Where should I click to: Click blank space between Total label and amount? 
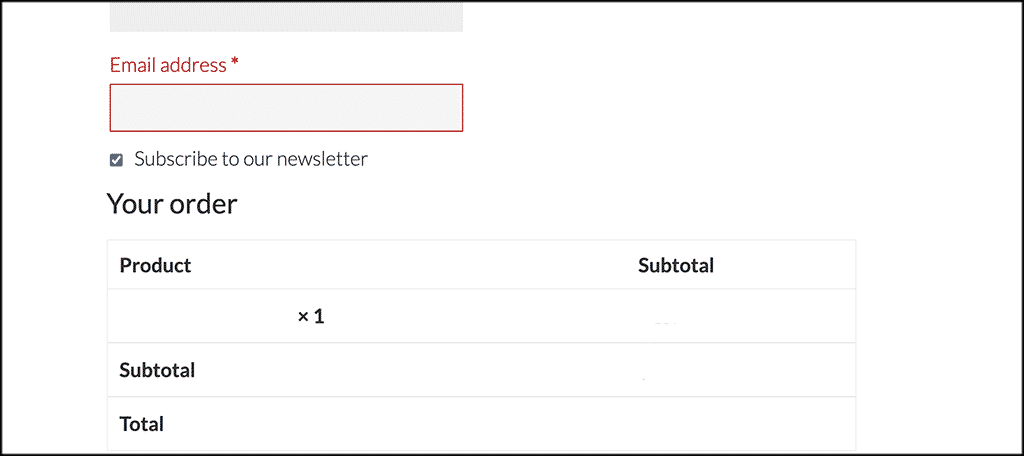400,424
